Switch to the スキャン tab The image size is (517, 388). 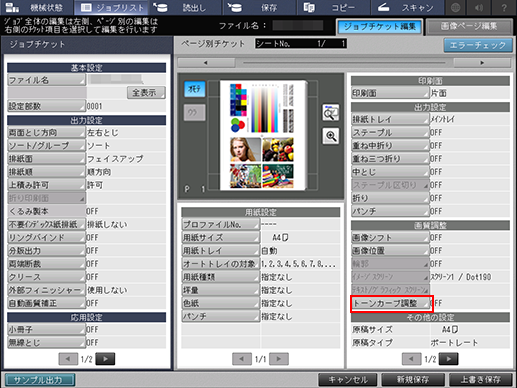click(407, 7)
